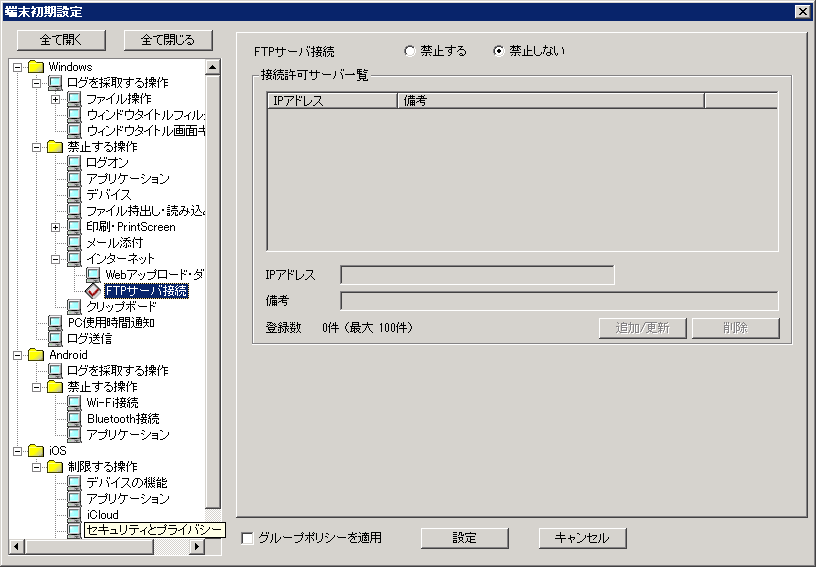This screenshot has height=567, width=816.
Task: Expand the ファイル操作 tree node
Action: click(56, 99)
